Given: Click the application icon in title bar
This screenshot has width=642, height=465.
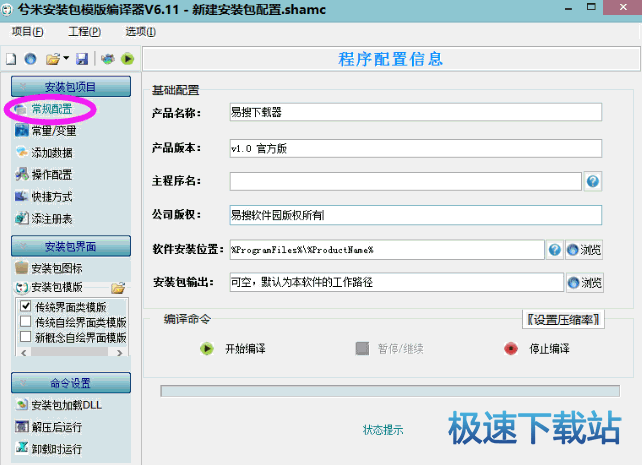Looking at the screenshot, I should [x=7, y=9].
